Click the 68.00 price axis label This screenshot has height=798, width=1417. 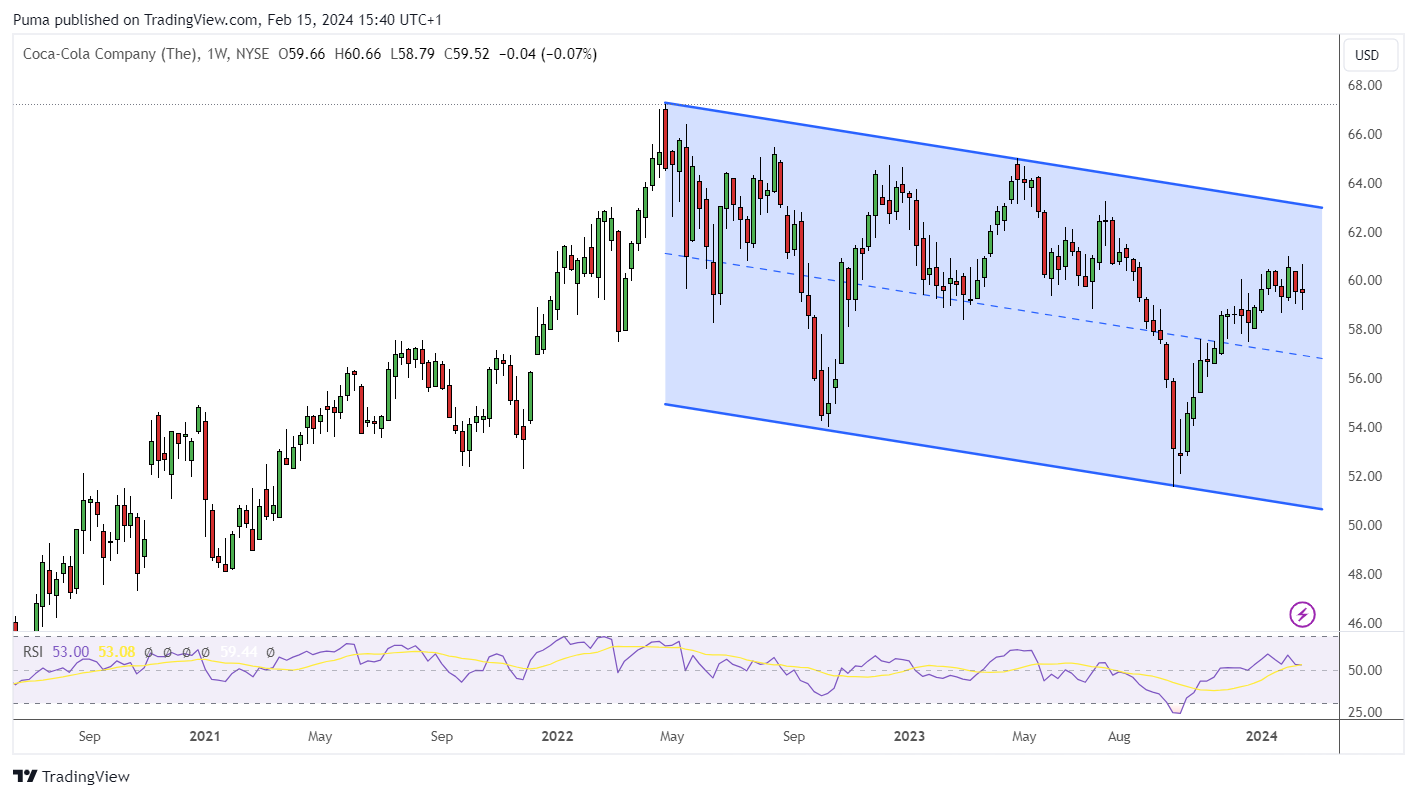(1366, 86)
